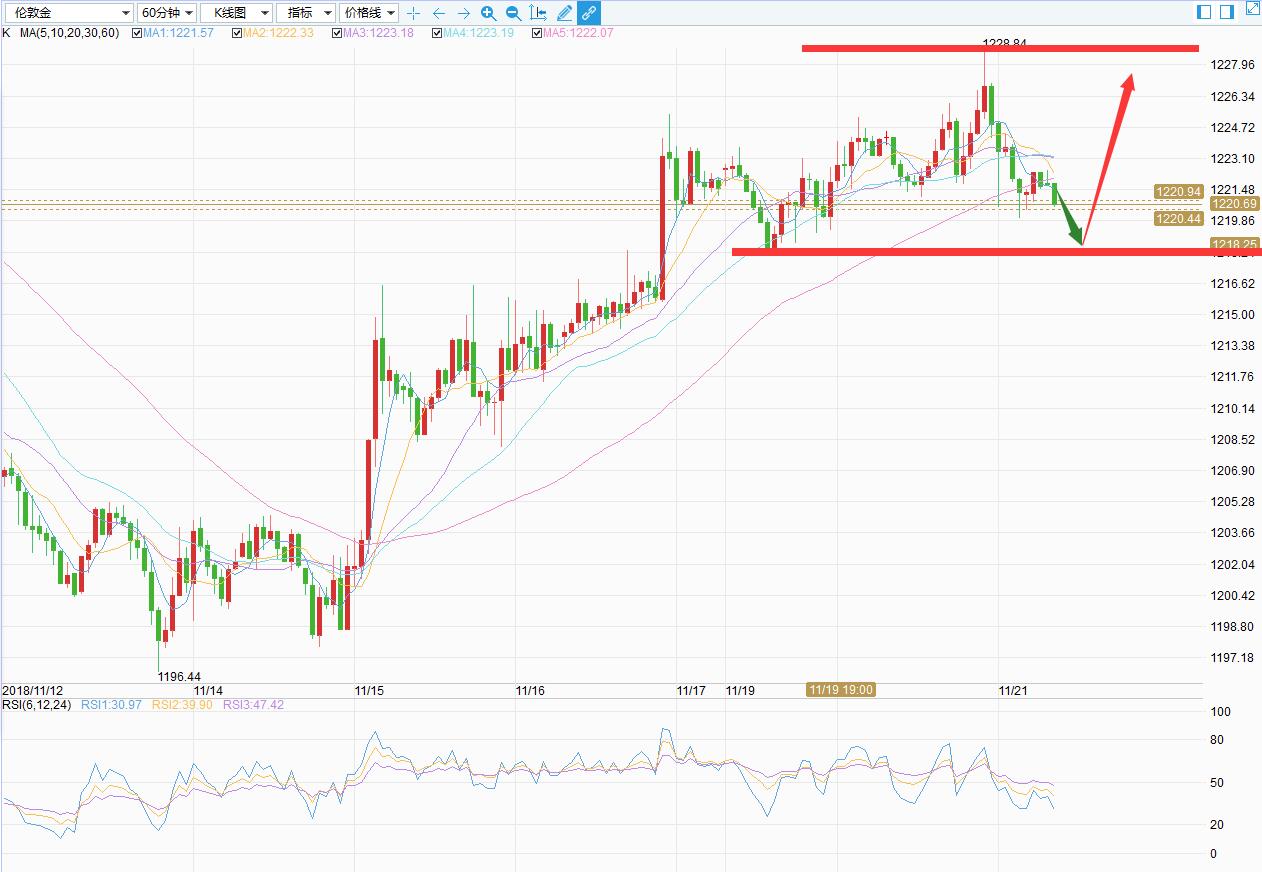Viewport: 1262px width, 872px height.
Task: Open the 指标 indicators menu
Action: click(306, 13)
